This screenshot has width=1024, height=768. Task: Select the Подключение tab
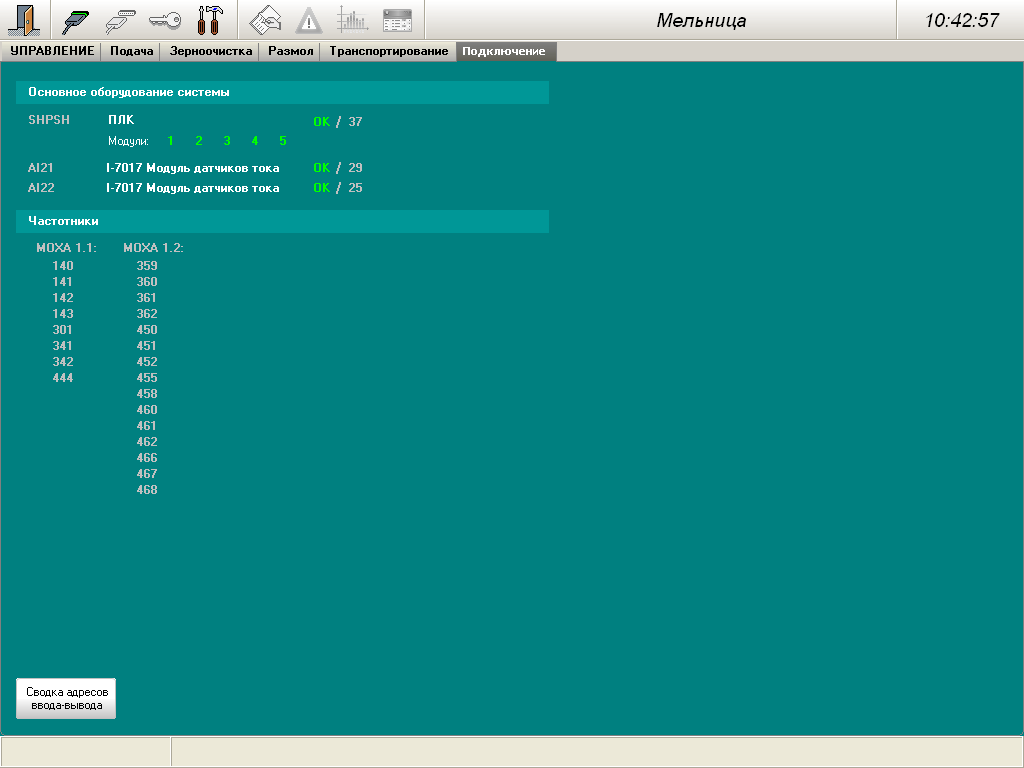point(504,51)
